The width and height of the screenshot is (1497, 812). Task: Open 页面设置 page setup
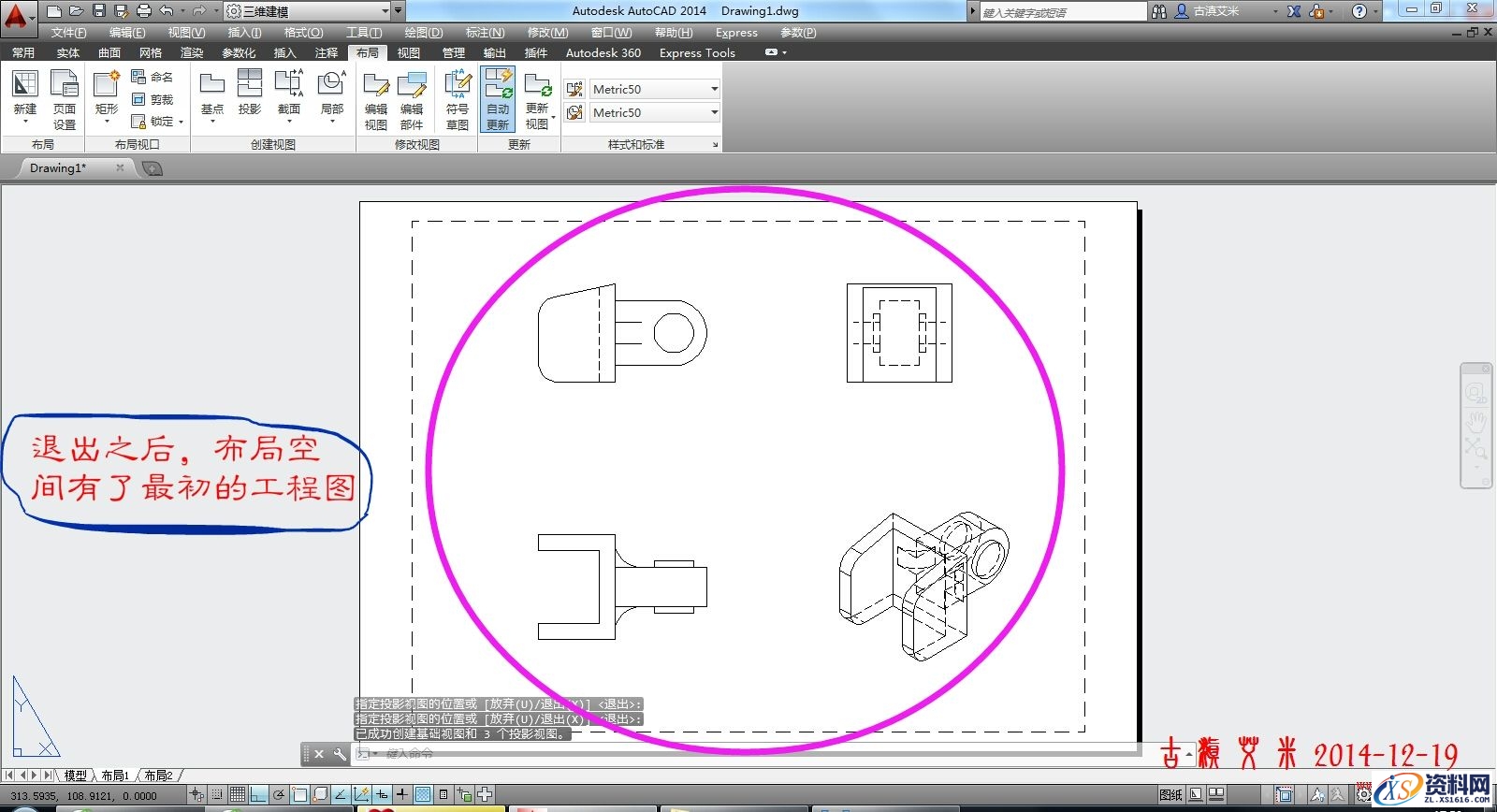(x=64, y=94)
